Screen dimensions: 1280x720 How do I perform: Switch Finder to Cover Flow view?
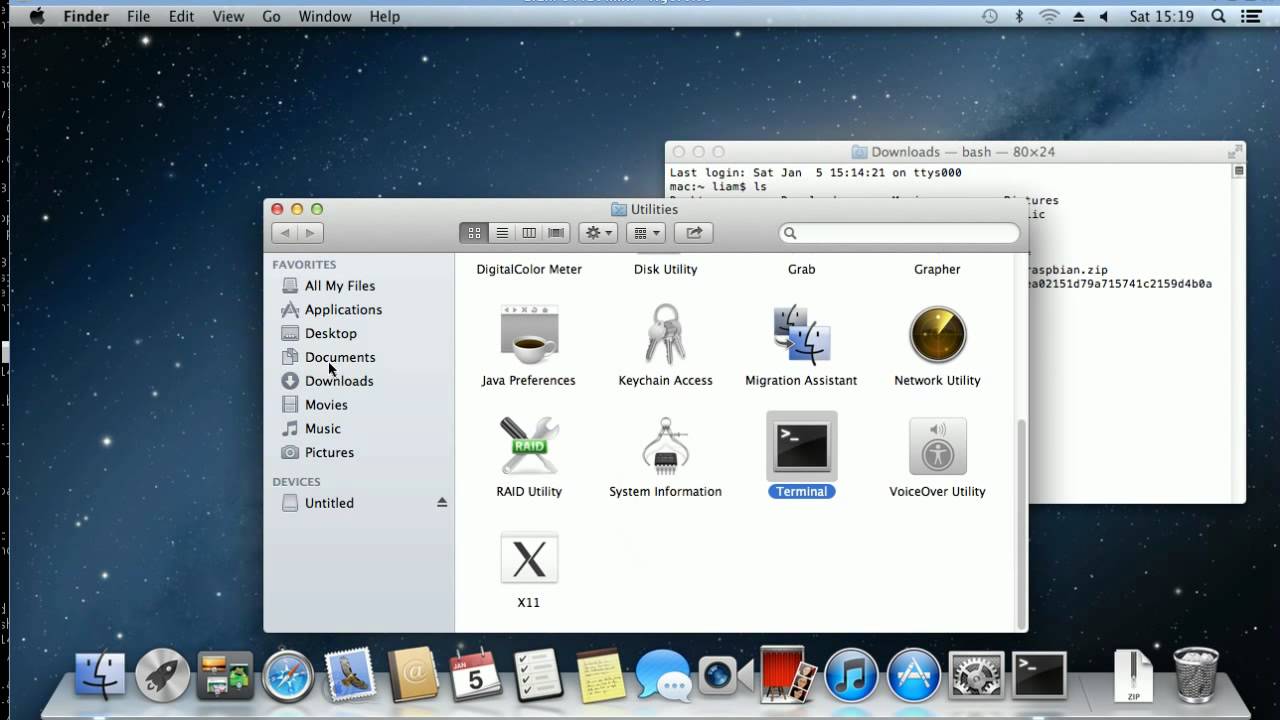[x=557, y=233]
